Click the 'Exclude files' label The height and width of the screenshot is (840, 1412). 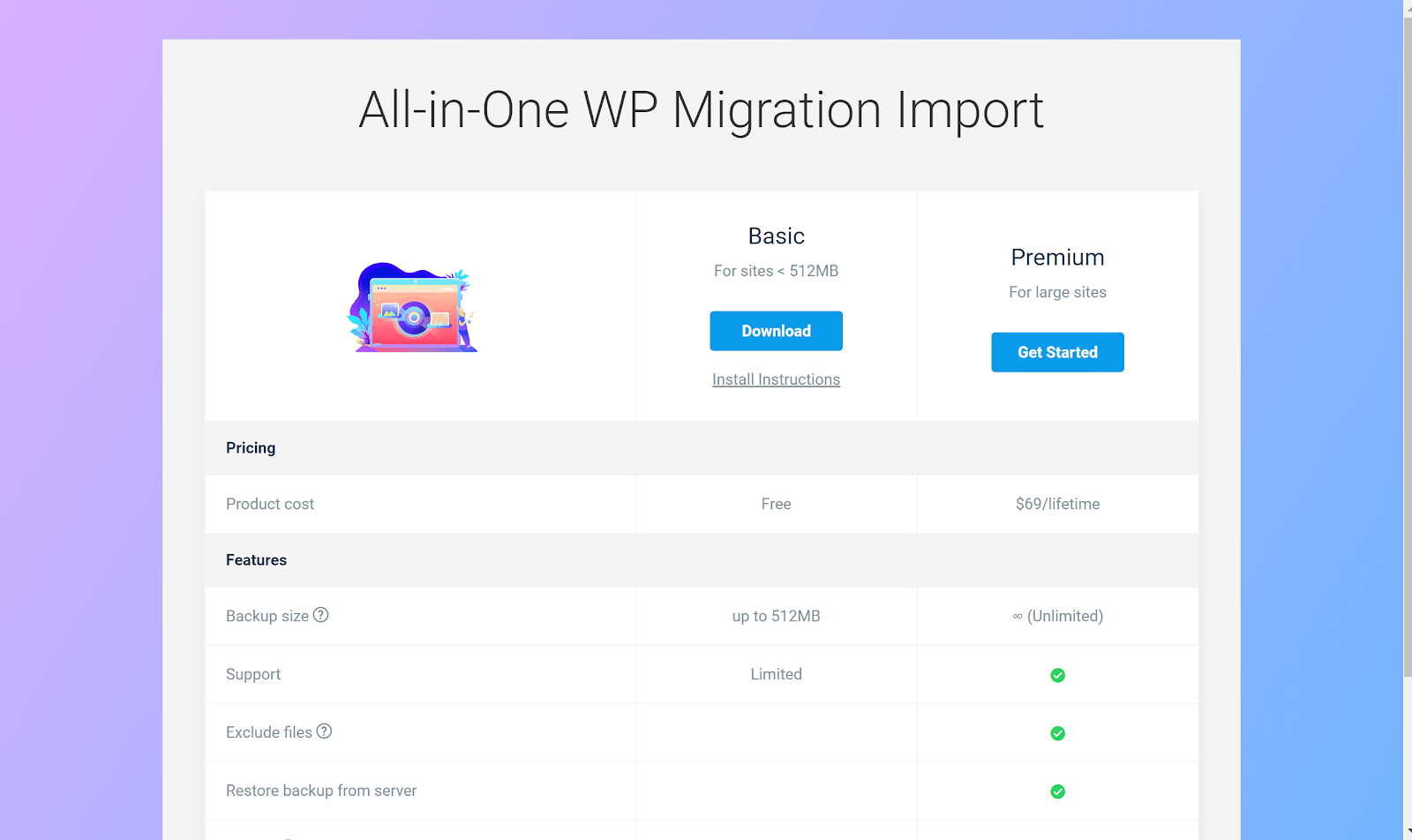pos(269,732)
